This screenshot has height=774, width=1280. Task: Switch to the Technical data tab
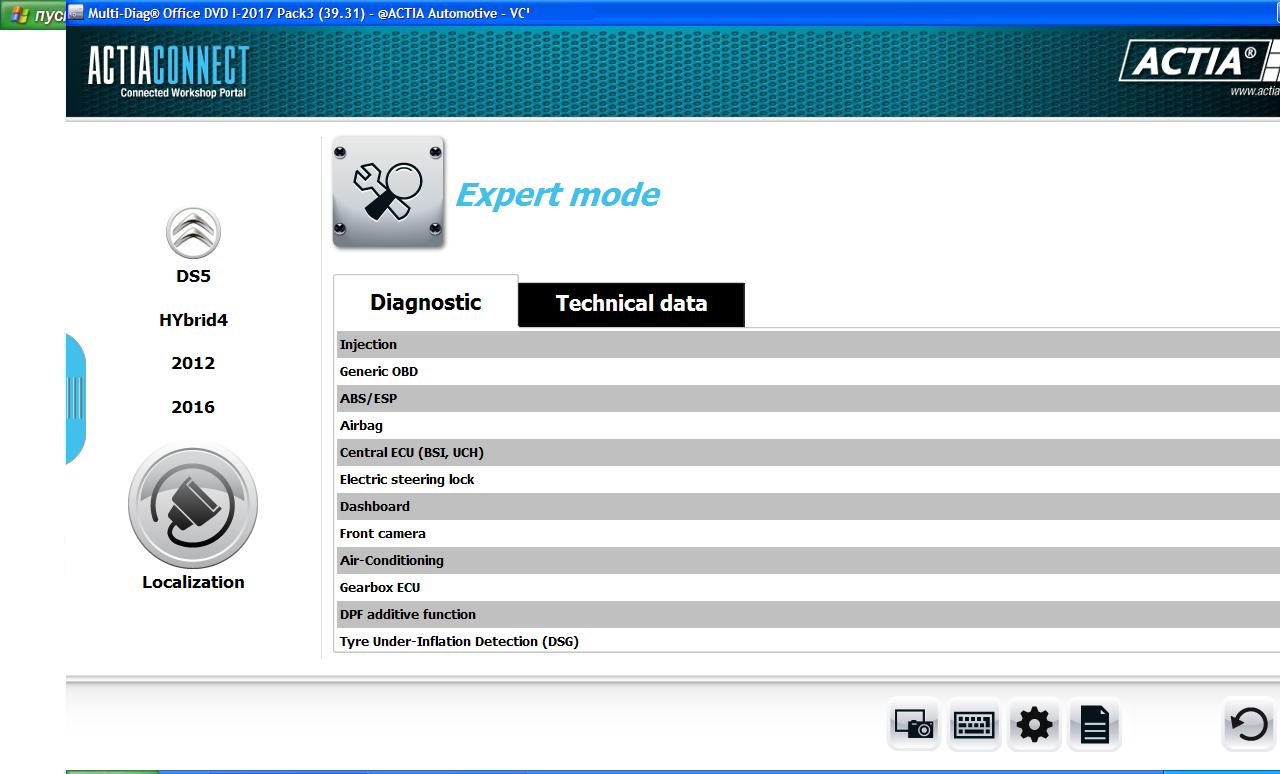pos(631,304)
